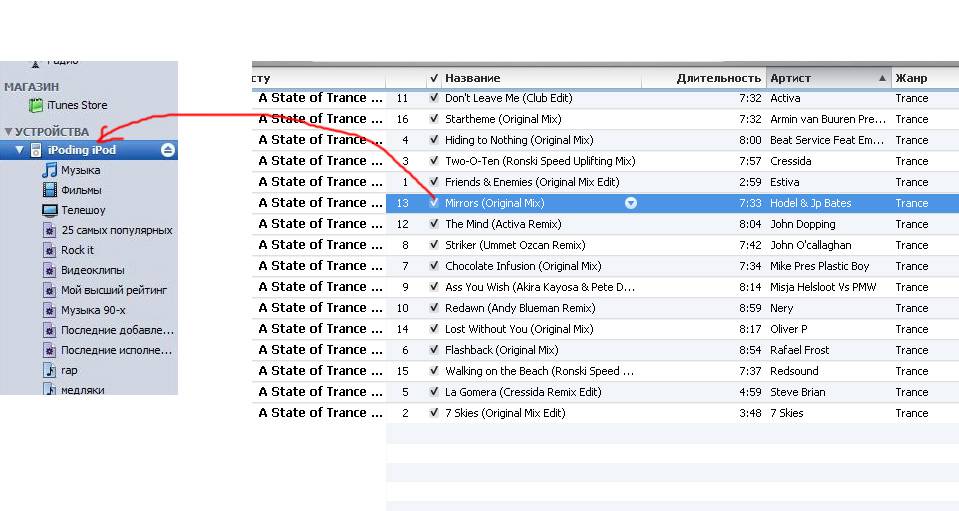The image size is (959, 511).
Task: Open iTunes Store from the sidebar
Action: pos(76,105)
